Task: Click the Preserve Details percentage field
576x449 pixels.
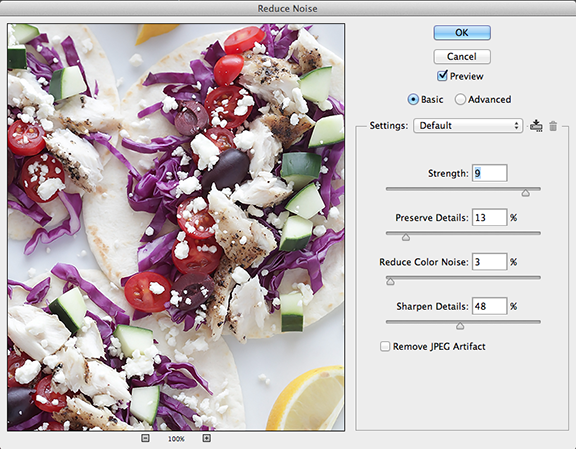Action: pos(490,218)
